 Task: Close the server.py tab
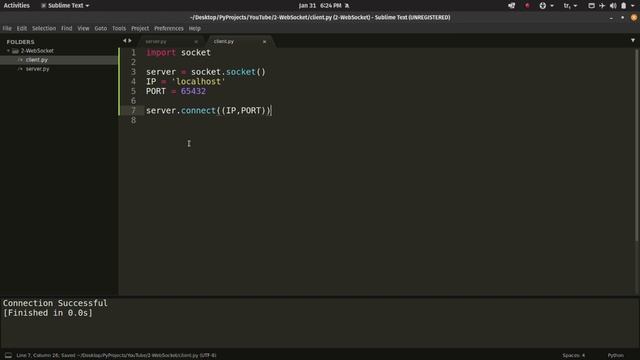pos(196,42)
